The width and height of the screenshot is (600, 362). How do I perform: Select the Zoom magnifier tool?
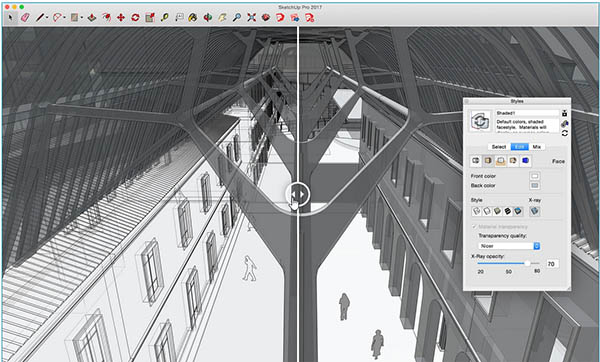point(237,18)
